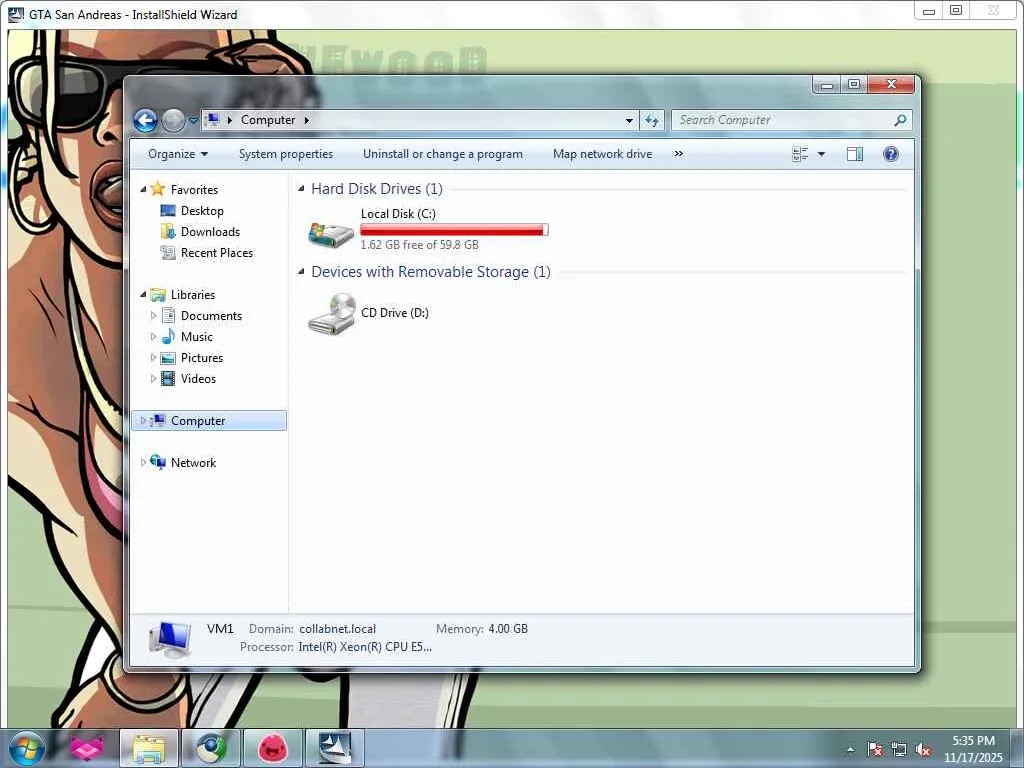This screenshot has width=1024, height=768.
Task: Click the 1.62 GB free of 59.8 GB text
Action: [419, 245]
